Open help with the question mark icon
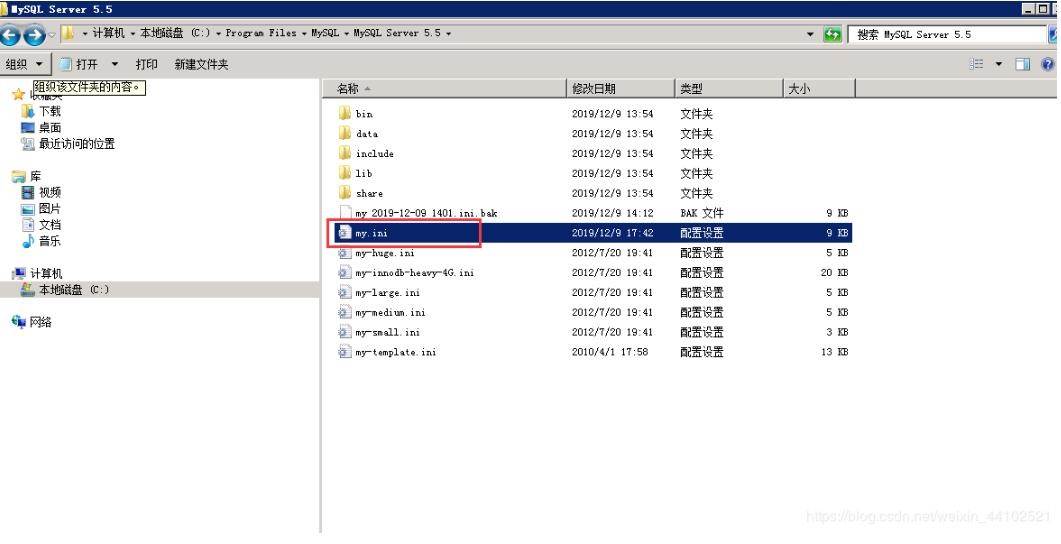The image size is (1061, 544). (x=1047, y=64)
